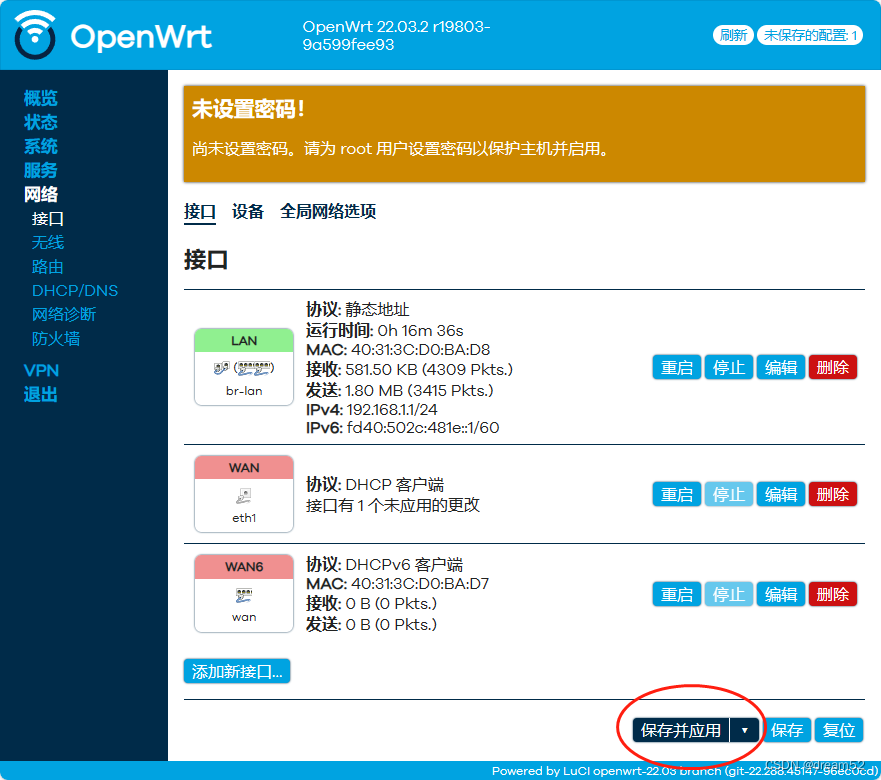Click the WAN eth1 port icon
Viewport: 881px width, 780px height.
tap(244, 496)
